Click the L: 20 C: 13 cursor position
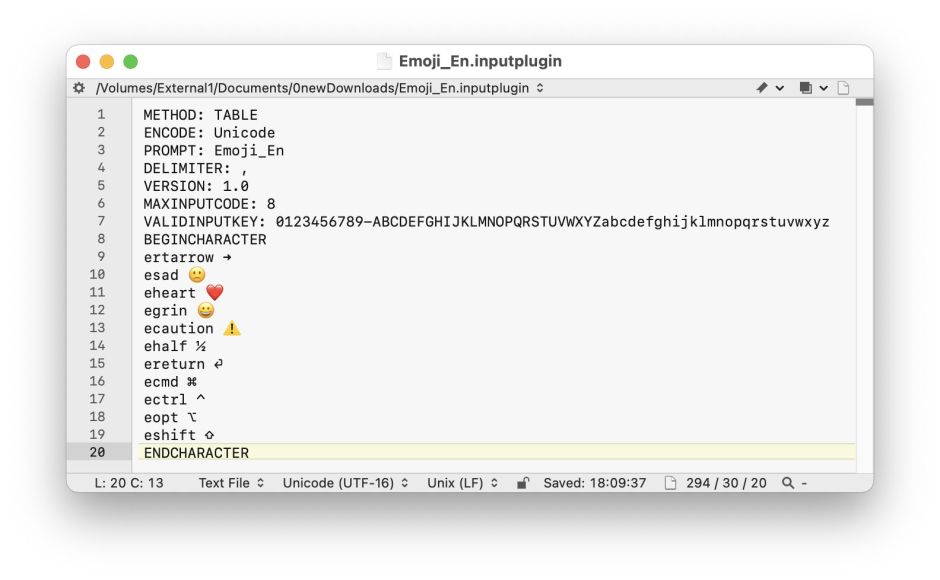 129,483
